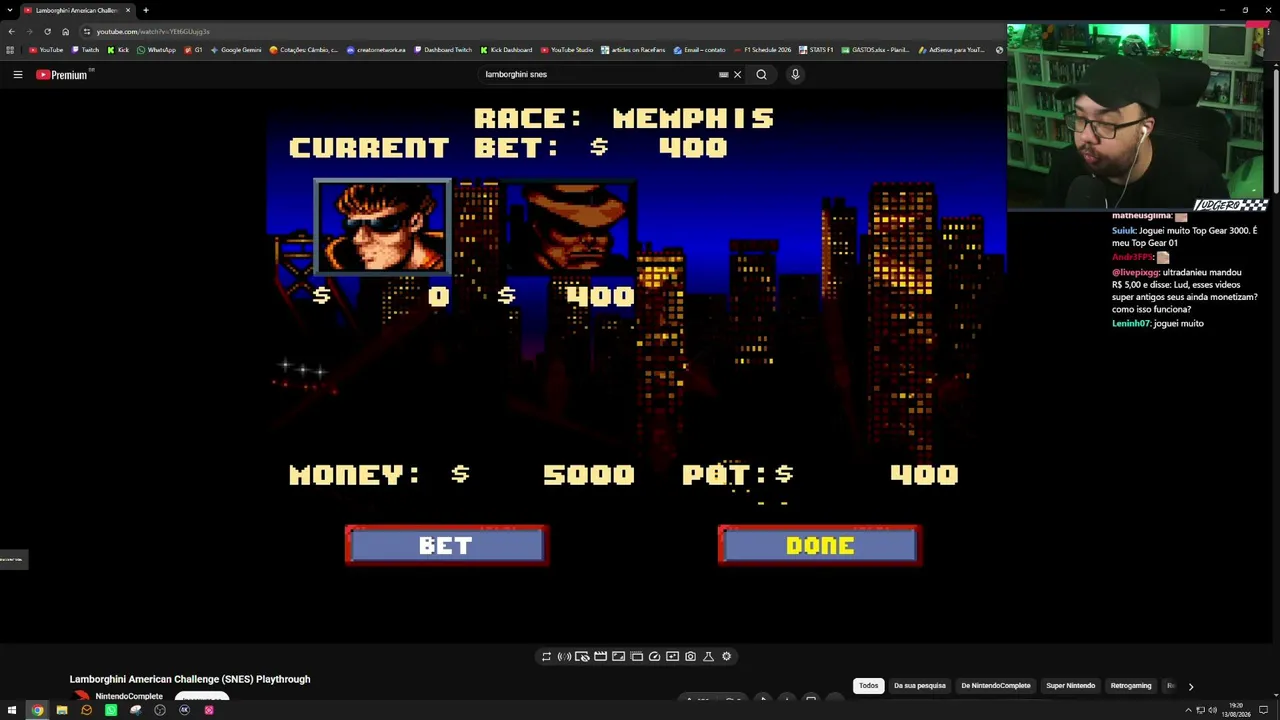Open the STATS F1 bookmark
Screen dimensions: 1280x720
tap(816, 49)
